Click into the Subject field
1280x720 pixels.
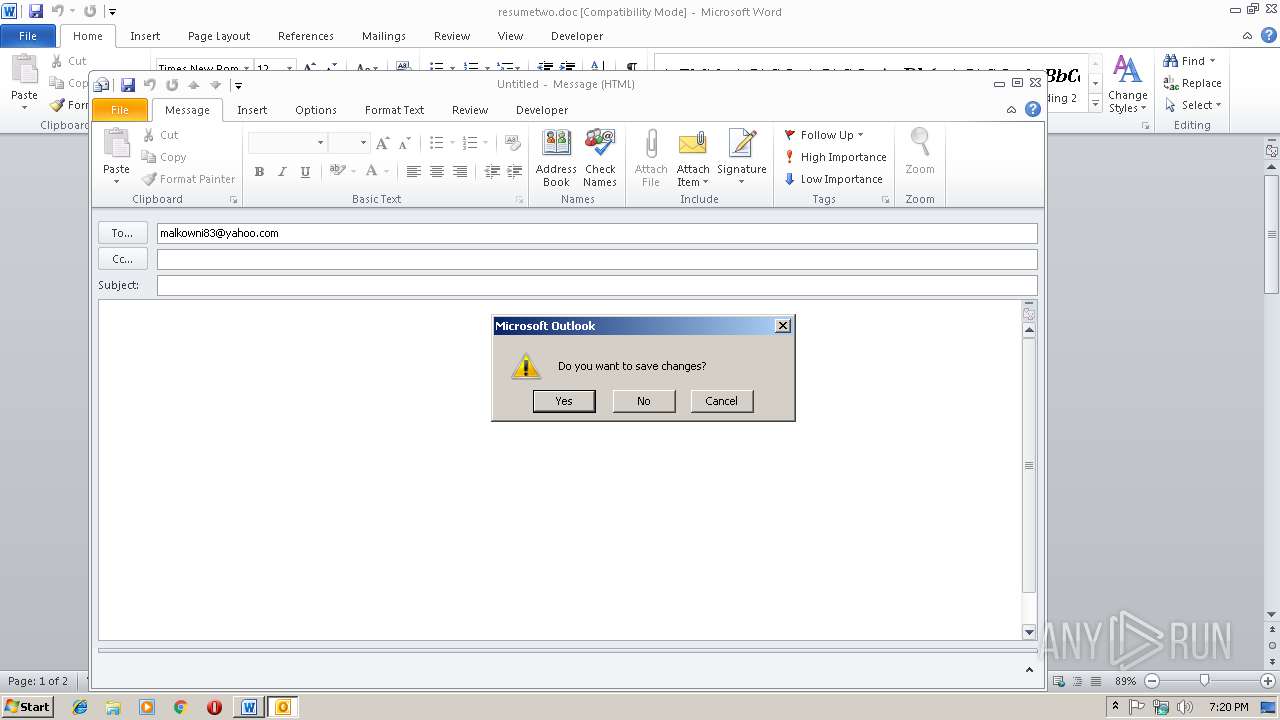click(597, 285)
